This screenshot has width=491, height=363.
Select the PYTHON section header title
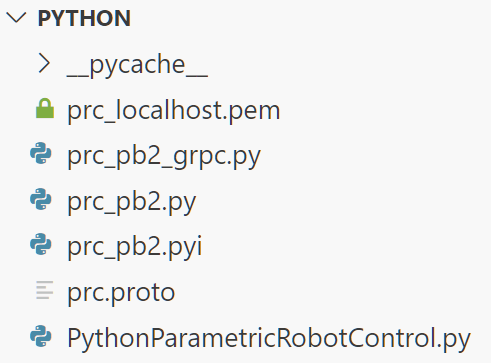(84, 18)
